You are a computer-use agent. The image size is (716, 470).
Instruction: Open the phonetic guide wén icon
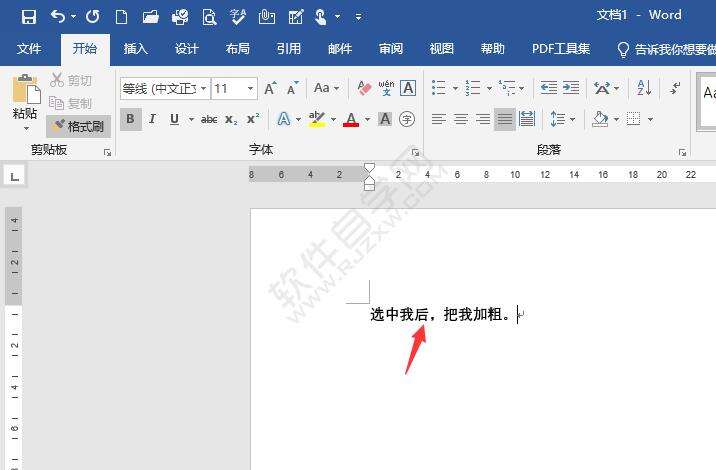tap(386, 88)
